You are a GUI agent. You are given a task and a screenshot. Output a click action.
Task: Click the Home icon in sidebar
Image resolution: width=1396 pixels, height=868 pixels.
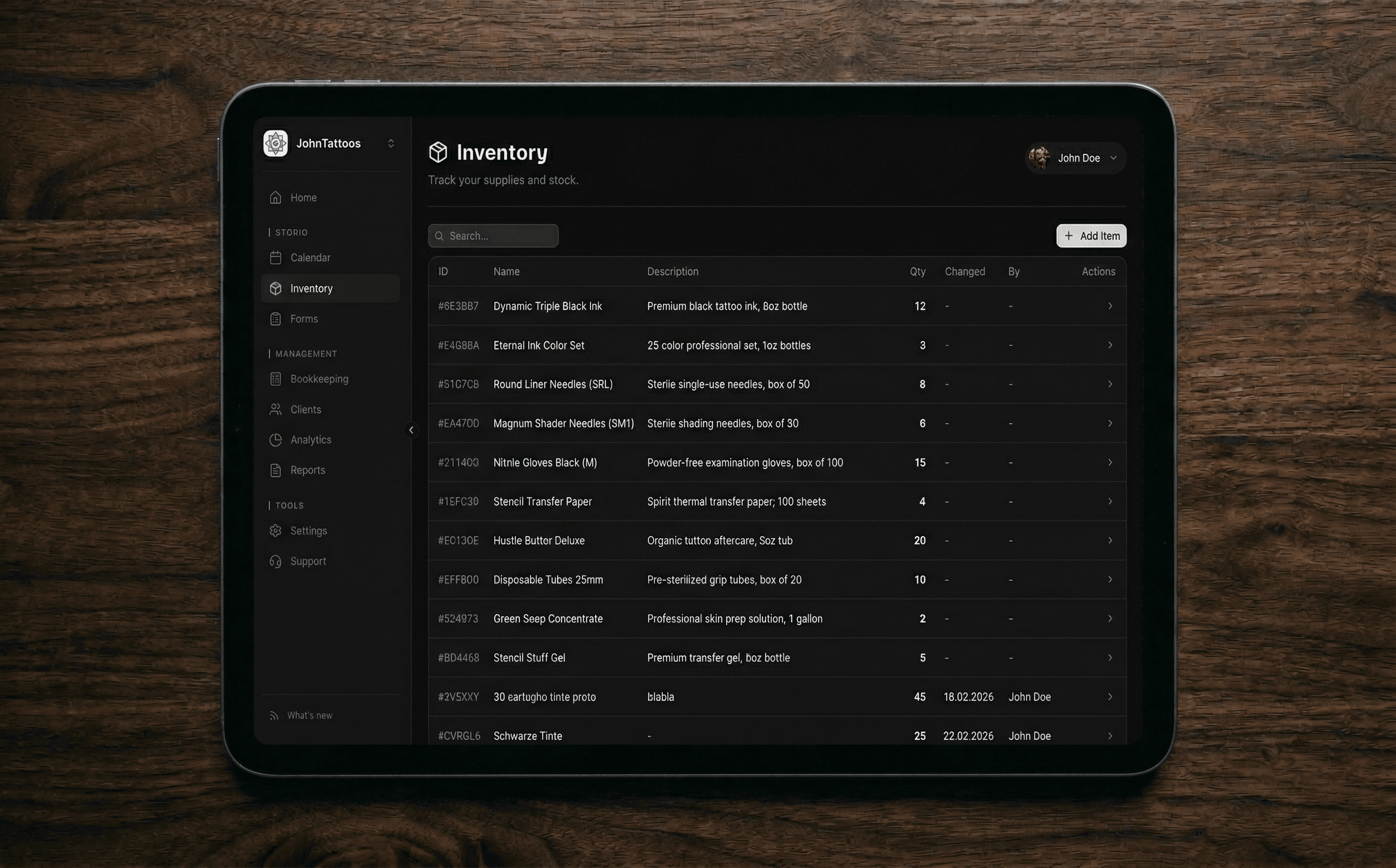click(276, 197)
